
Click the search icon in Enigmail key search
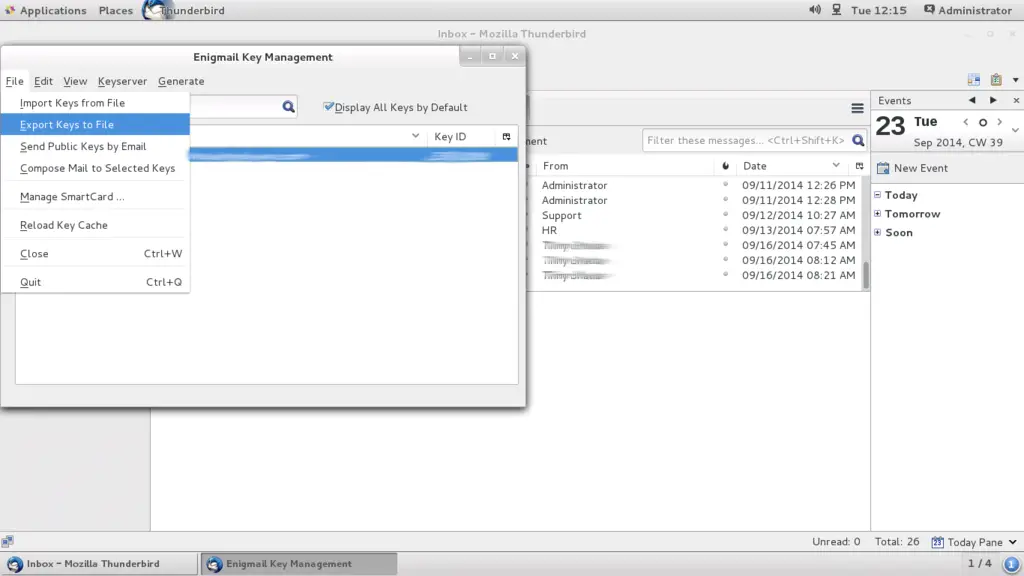click(288, 107)
